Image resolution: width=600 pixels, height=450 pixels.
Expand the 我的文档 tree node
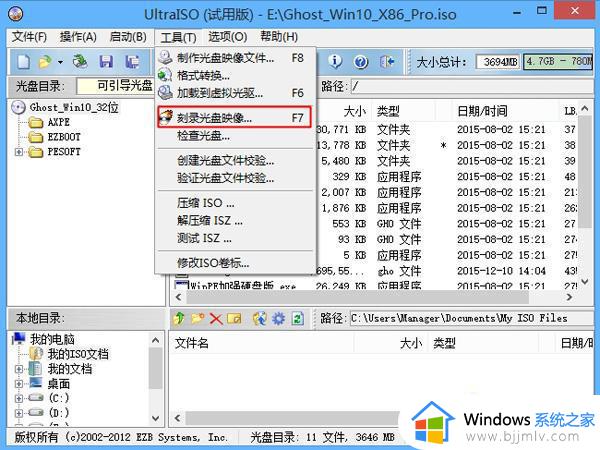click(19, 369)
